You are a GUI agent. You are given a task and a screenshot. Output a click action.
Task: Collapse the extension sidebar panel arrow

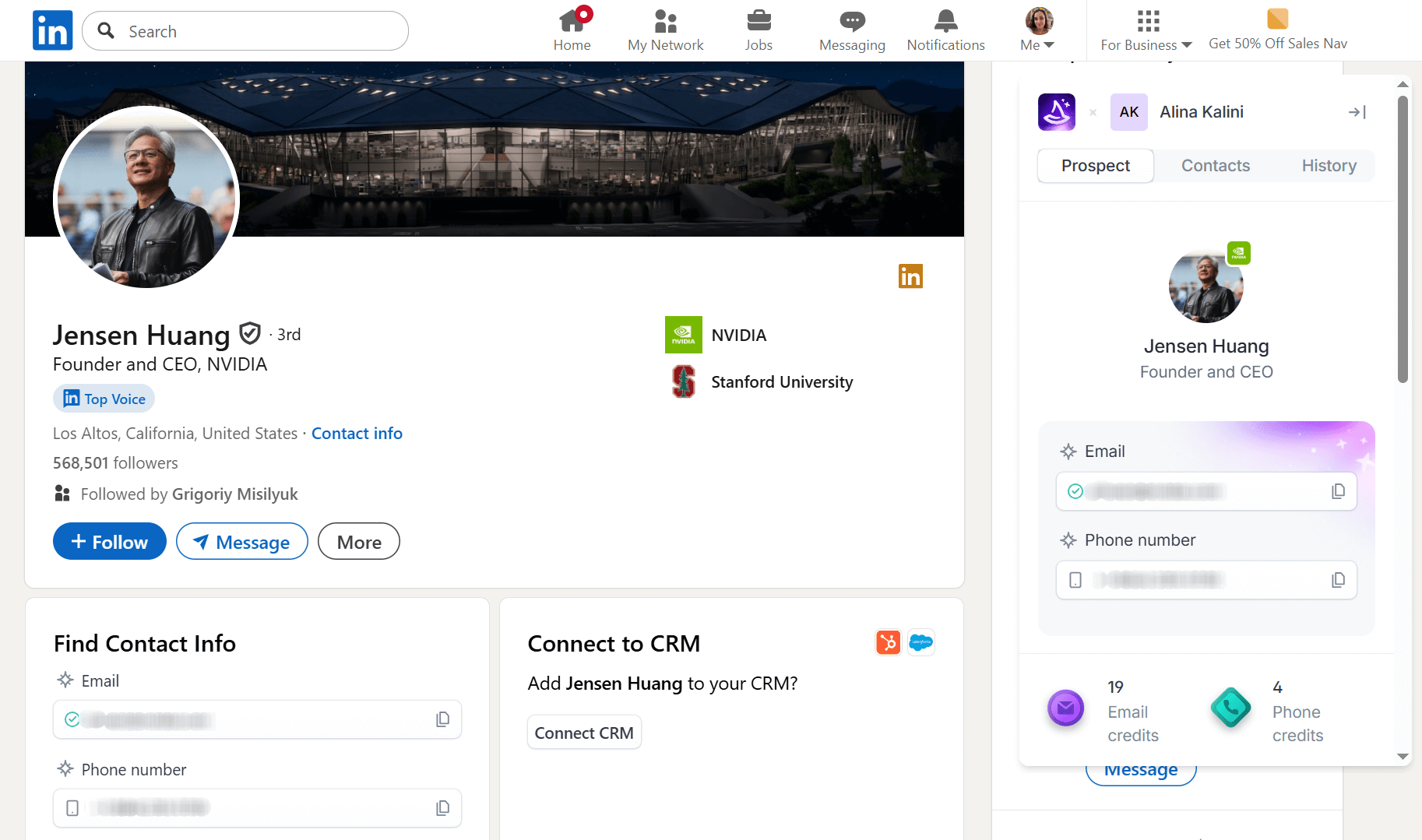click(1357, 112)
